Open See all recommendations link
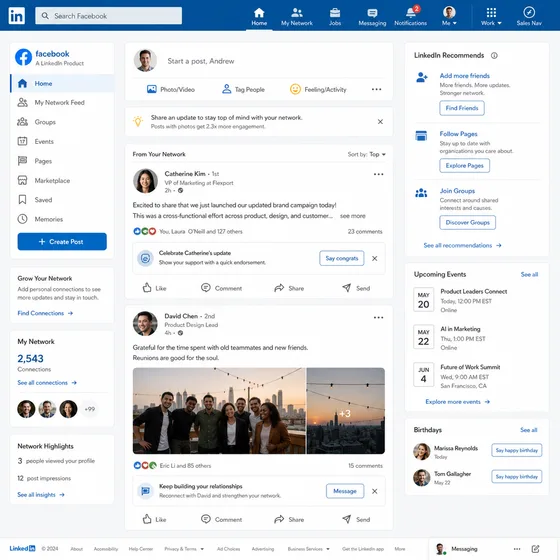This screenshot has height=560, width=560. tap(462, 245)
